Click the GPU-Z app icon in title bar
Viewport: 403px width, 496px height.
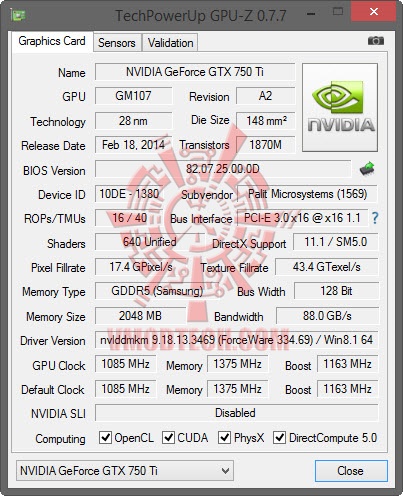click(x=18, y=15)
